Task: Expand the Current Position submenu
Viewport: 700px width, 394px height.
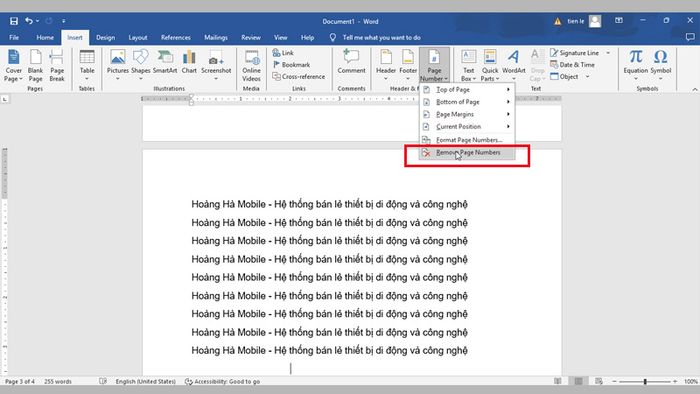Action: tap(467, 127)
